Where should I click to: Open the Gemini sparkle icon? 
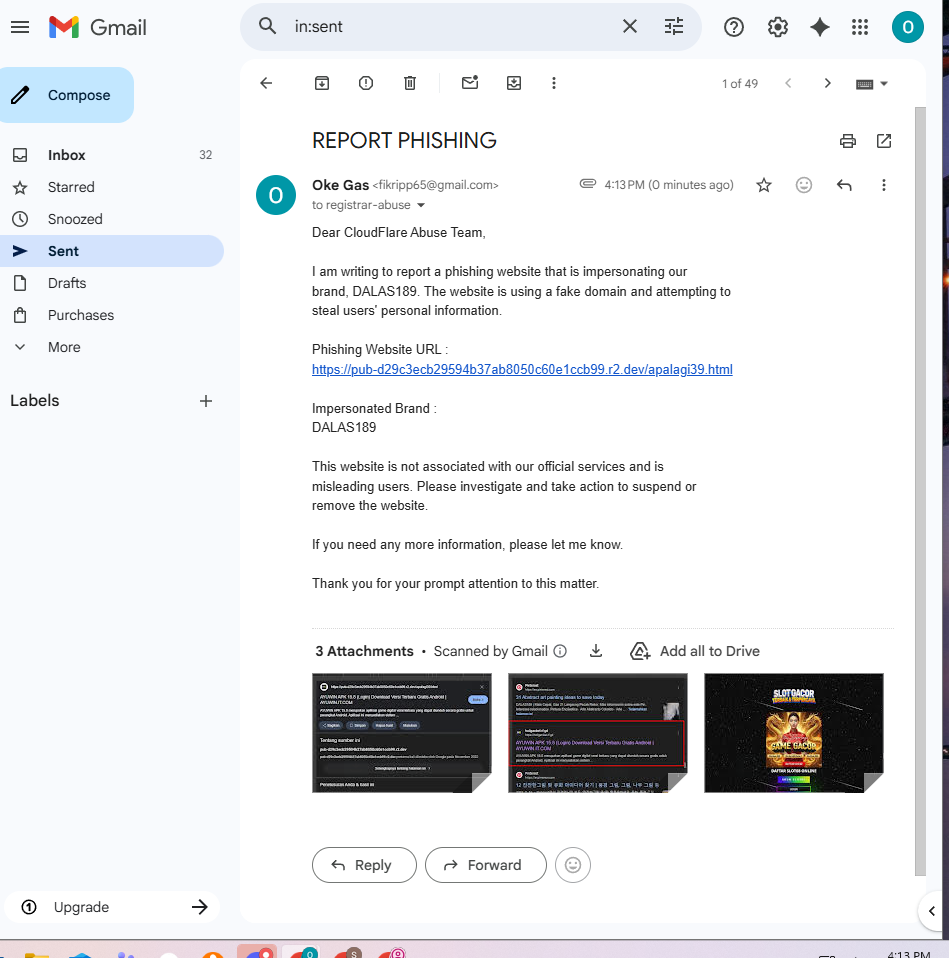tap(819, 27)
